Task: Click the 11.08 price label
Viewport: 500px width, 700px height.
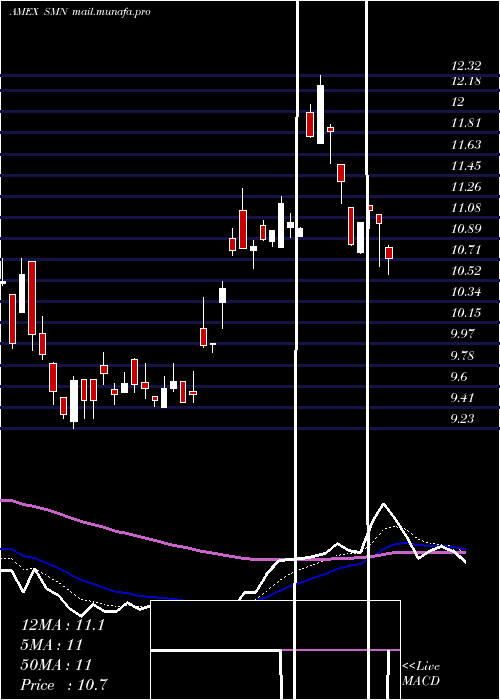Action: (x=466, y=208)
